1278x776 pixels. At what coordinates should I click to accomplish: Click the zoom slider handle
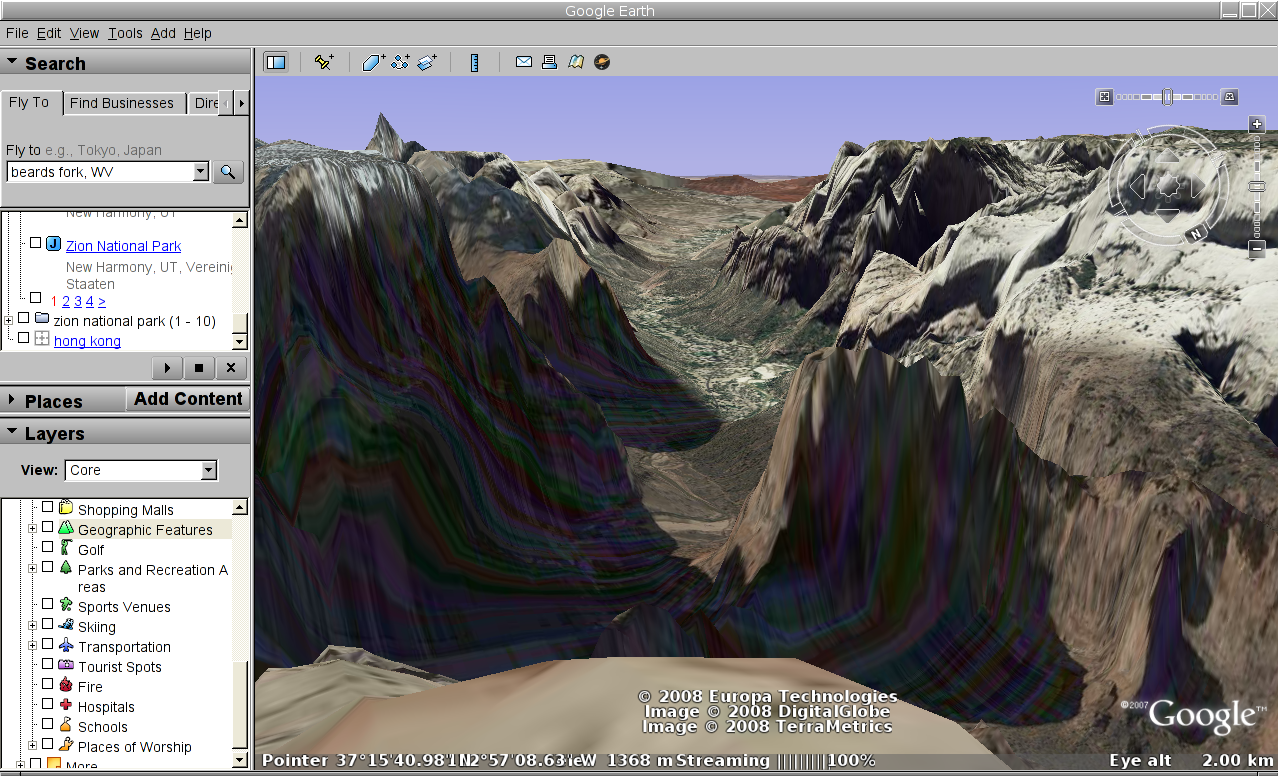pyautogui.click(x=1257, y=187)
